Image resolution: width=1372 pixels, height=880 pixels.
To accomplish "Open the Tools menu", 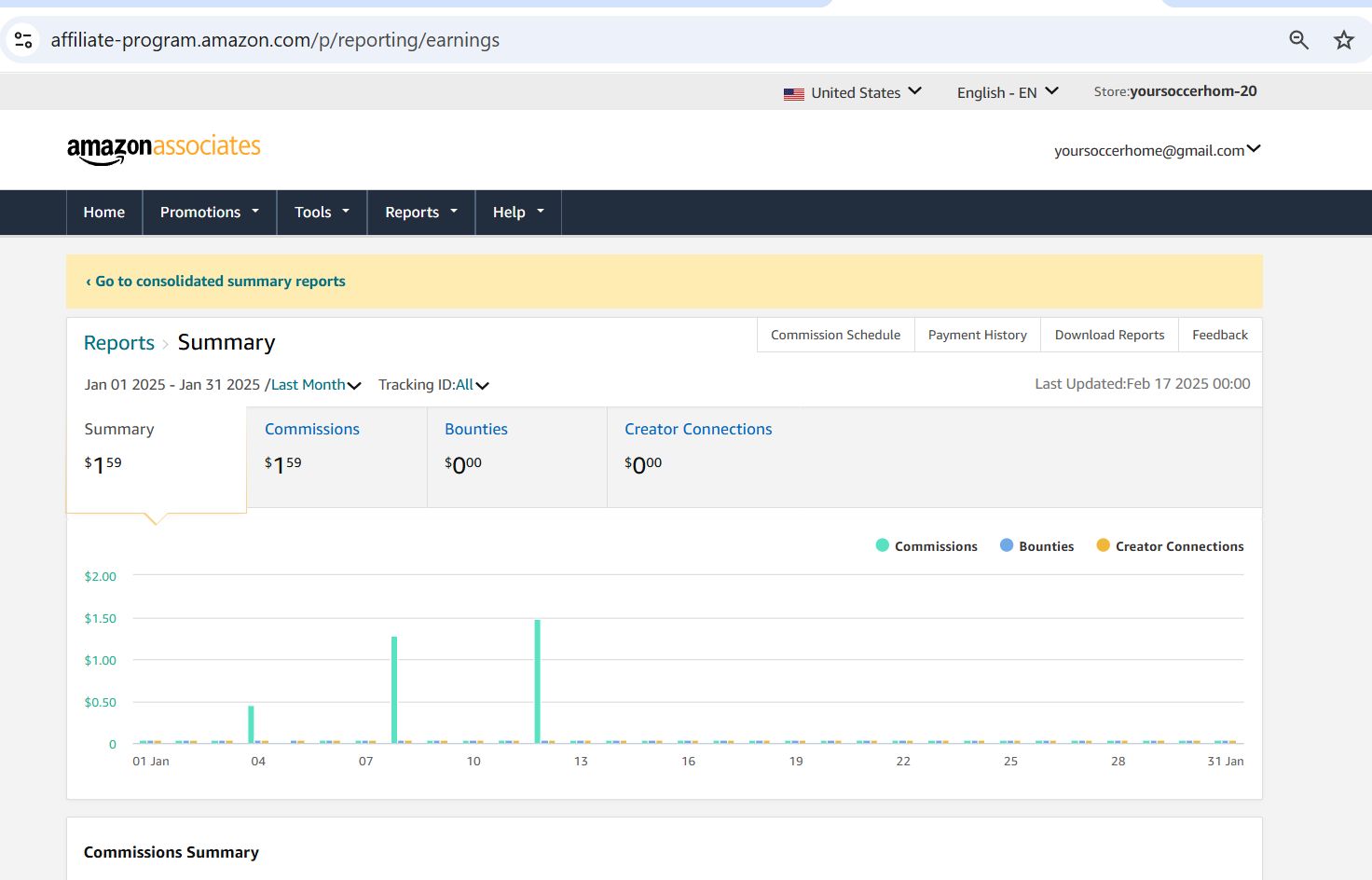I will [x=322, y=213].
